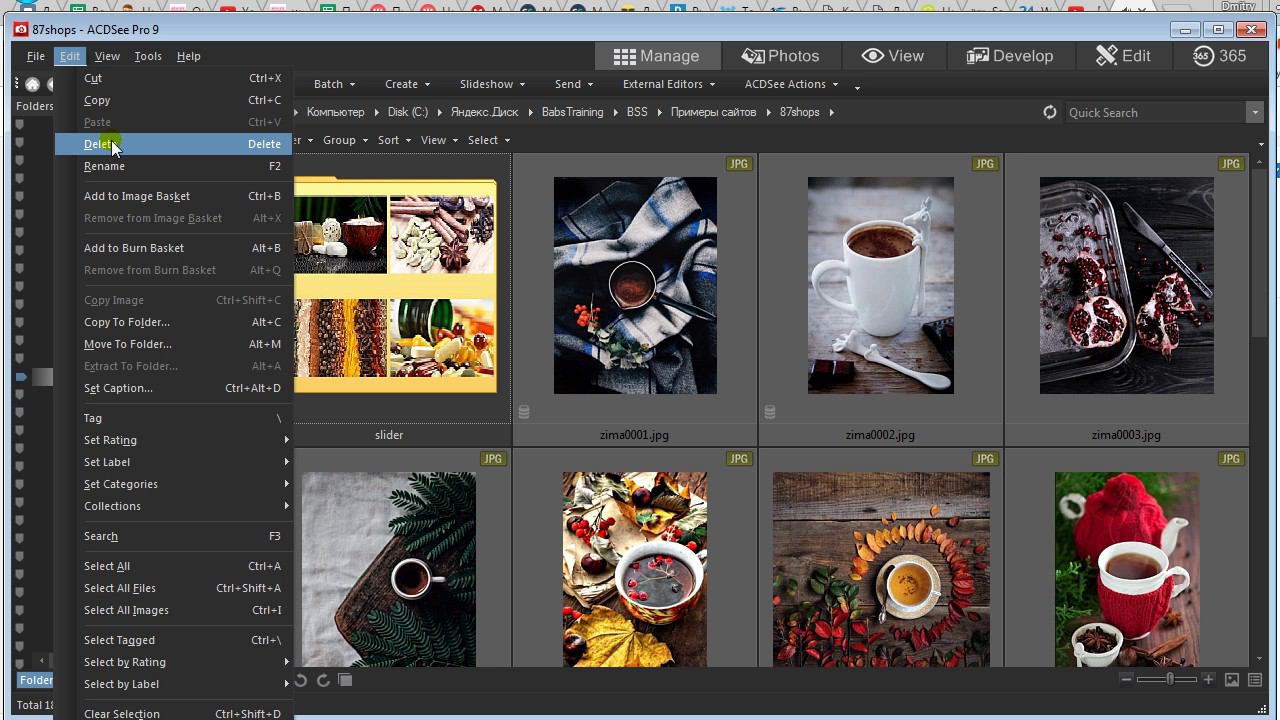Select Rename in the Edit menu

pyautogui.click(x=105, y=166)
